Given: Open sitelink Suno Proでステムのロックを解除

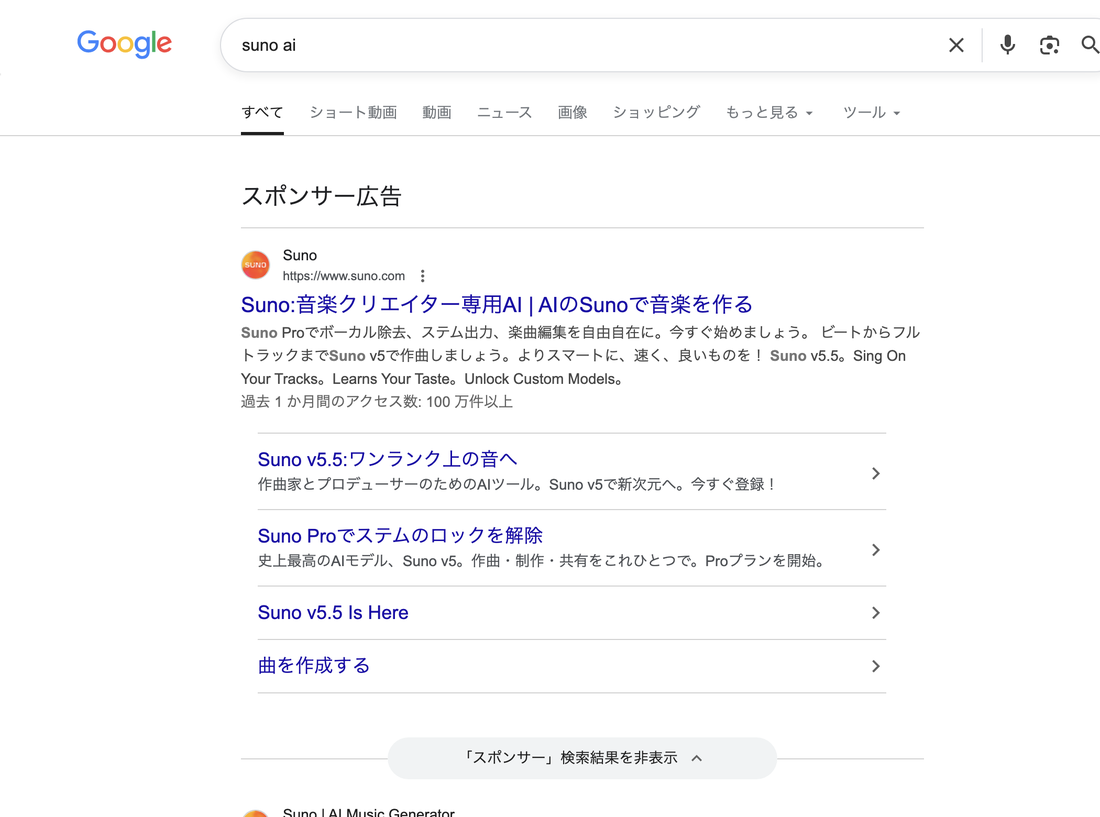Looking at the screenshot, I should point(400,536).
